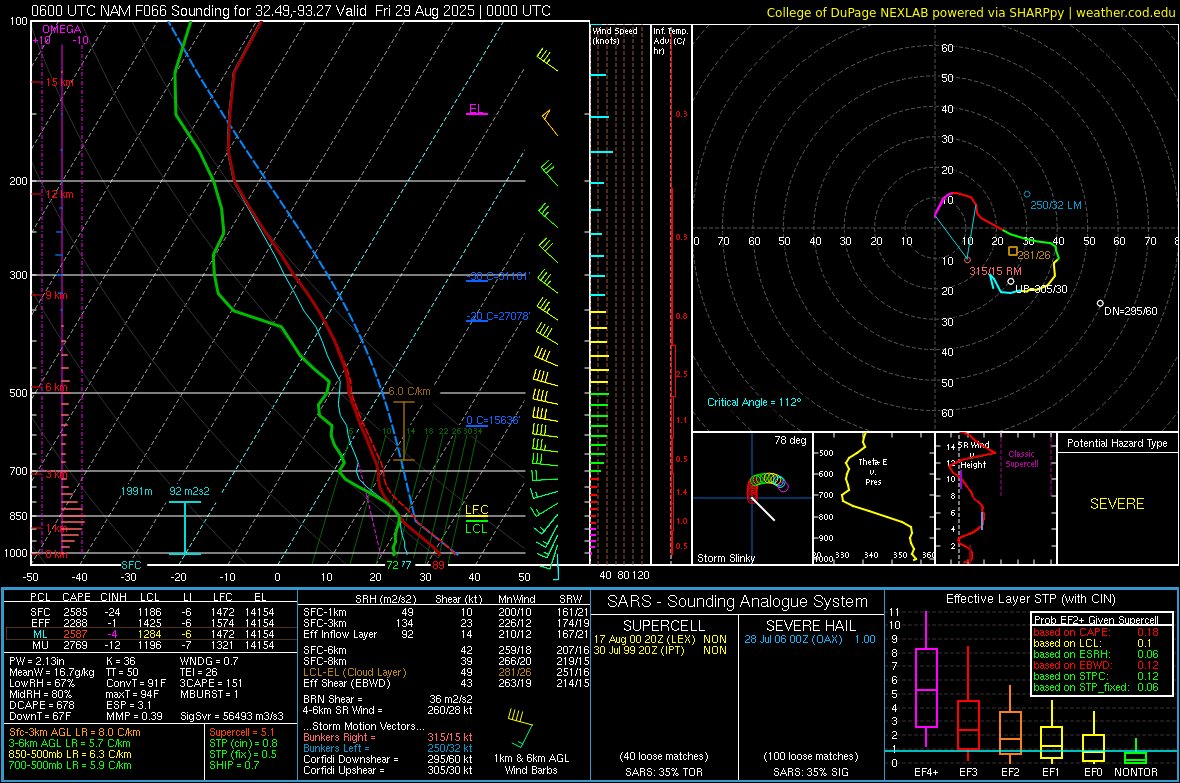
Task: Click the 'Effective Layer STP (with CIN)' title
Action: coord(1030,599)
